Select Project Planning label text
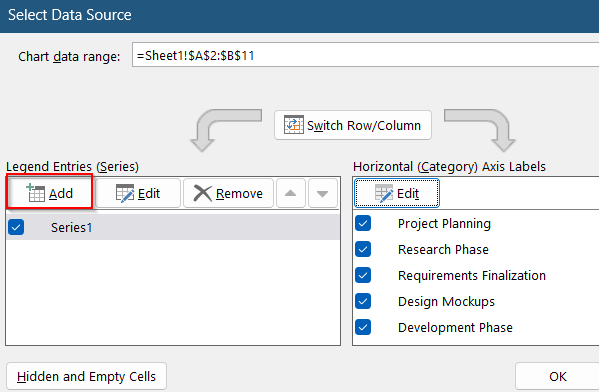 click(444, 224)
